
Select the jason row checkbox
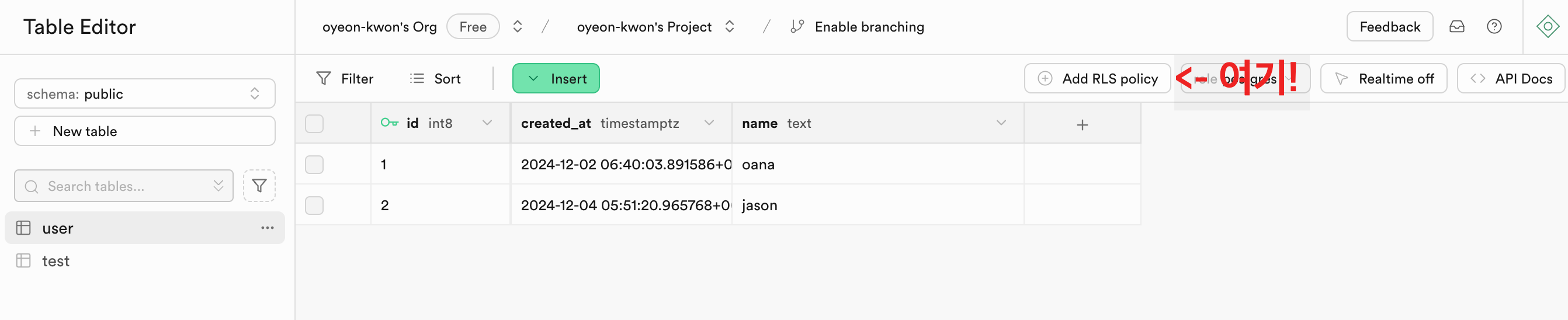314,206
